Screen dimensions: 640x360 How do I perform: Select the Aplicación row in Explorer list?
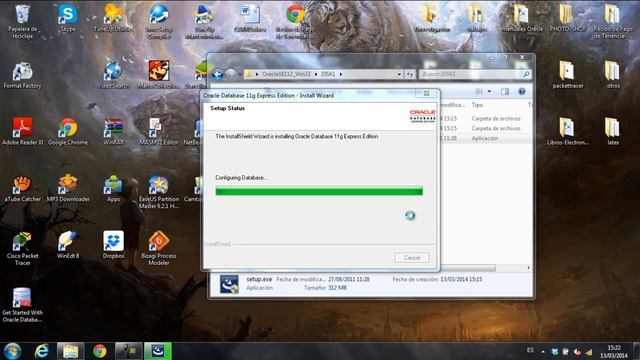click(x=485, y=138)
